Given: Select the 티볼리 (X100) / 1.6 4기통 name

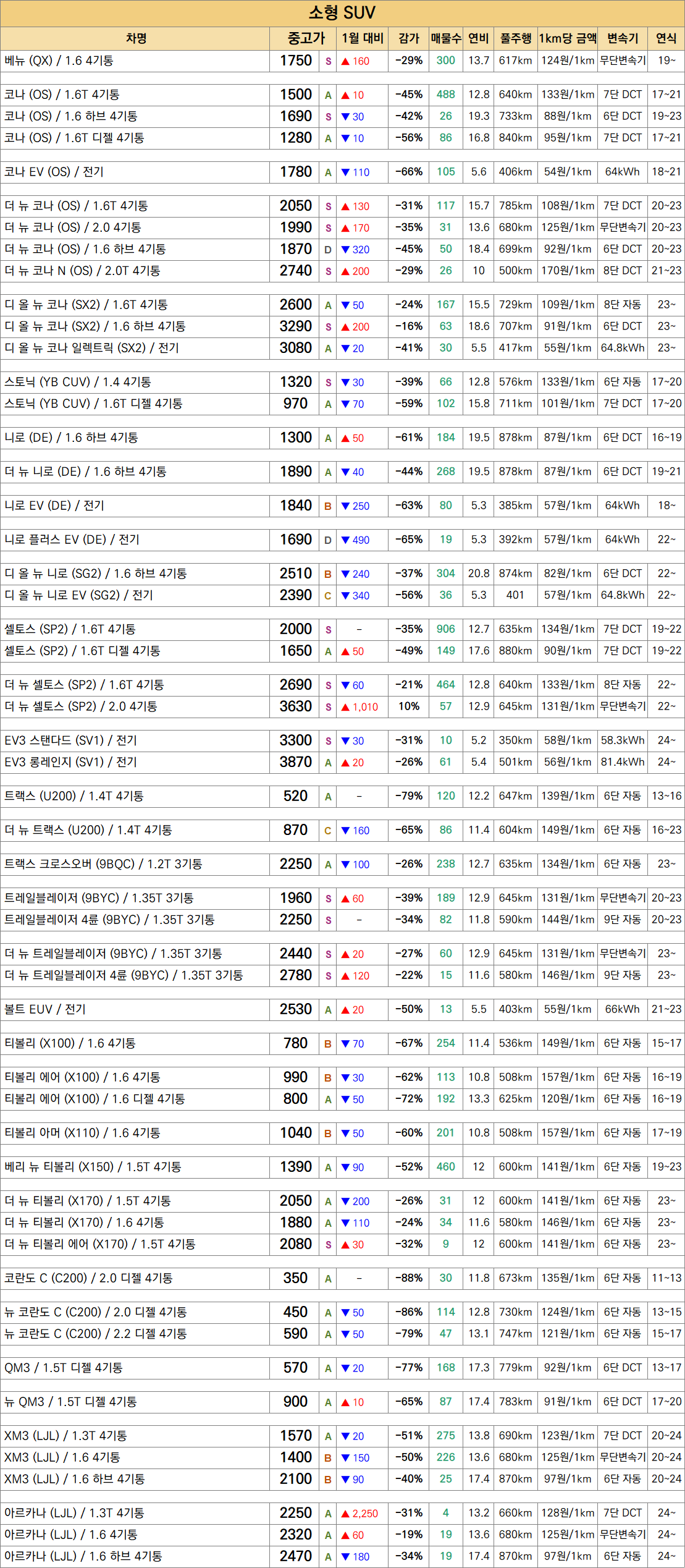Looking at the screenshot, I should click(x=70, y=1043).
